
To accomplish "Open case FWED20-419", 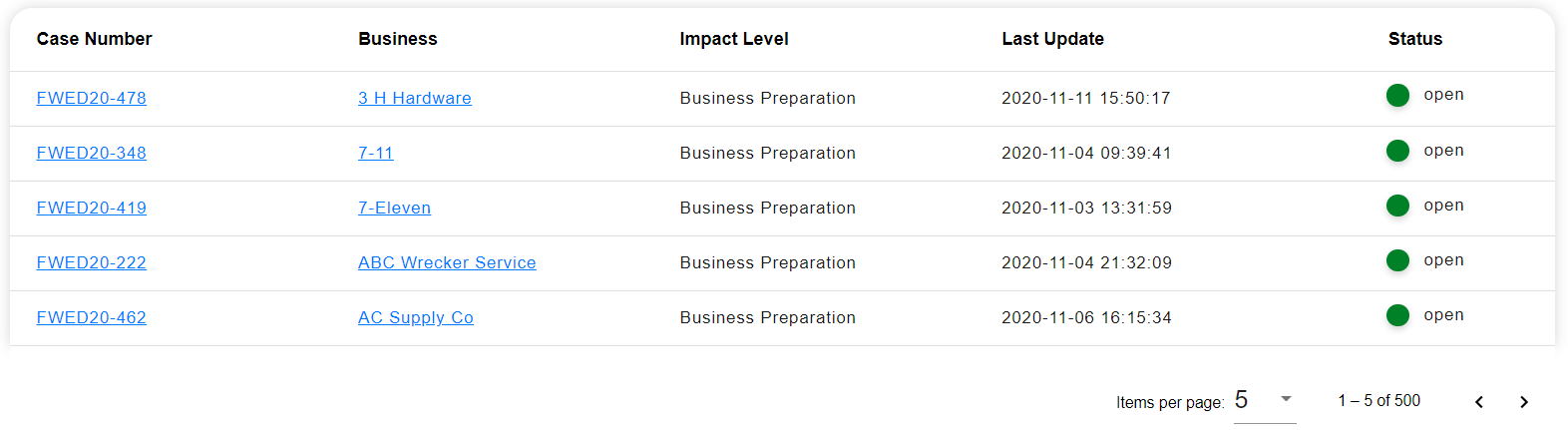I will pyautogui.click(x=91, y=208).
